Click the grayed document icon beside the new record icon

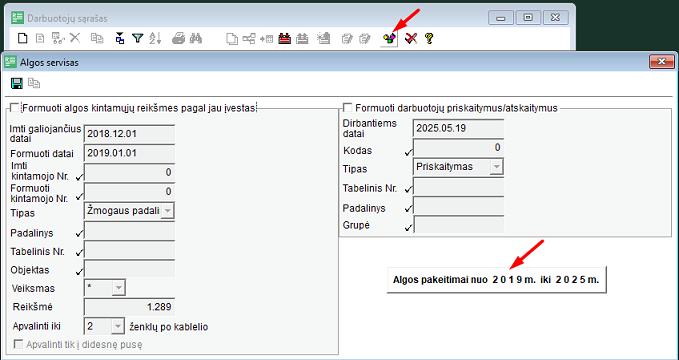[39, 39]
